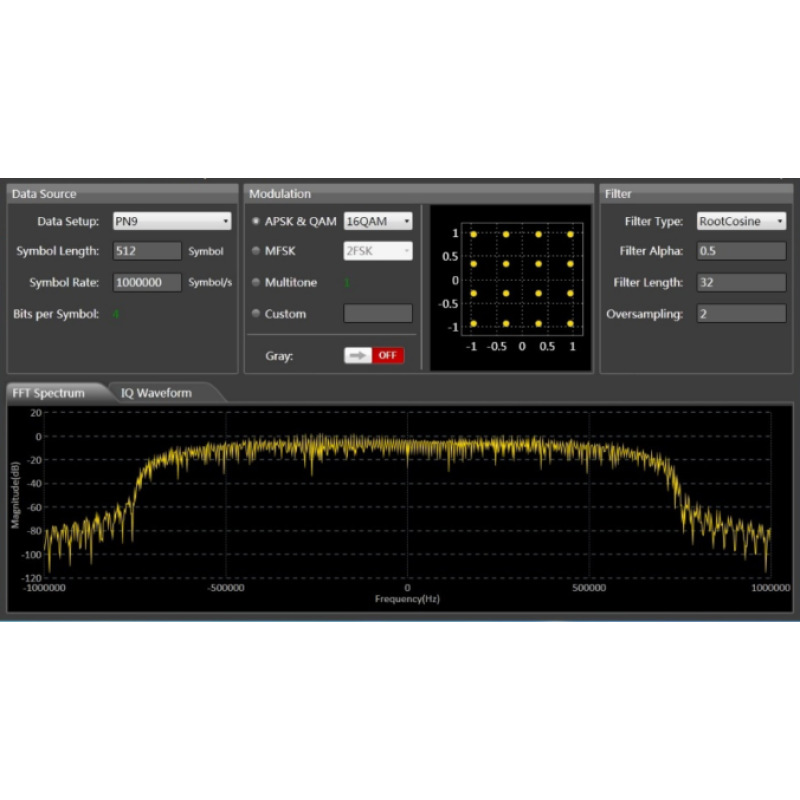Click the Filter Length input field

point(741,283)
